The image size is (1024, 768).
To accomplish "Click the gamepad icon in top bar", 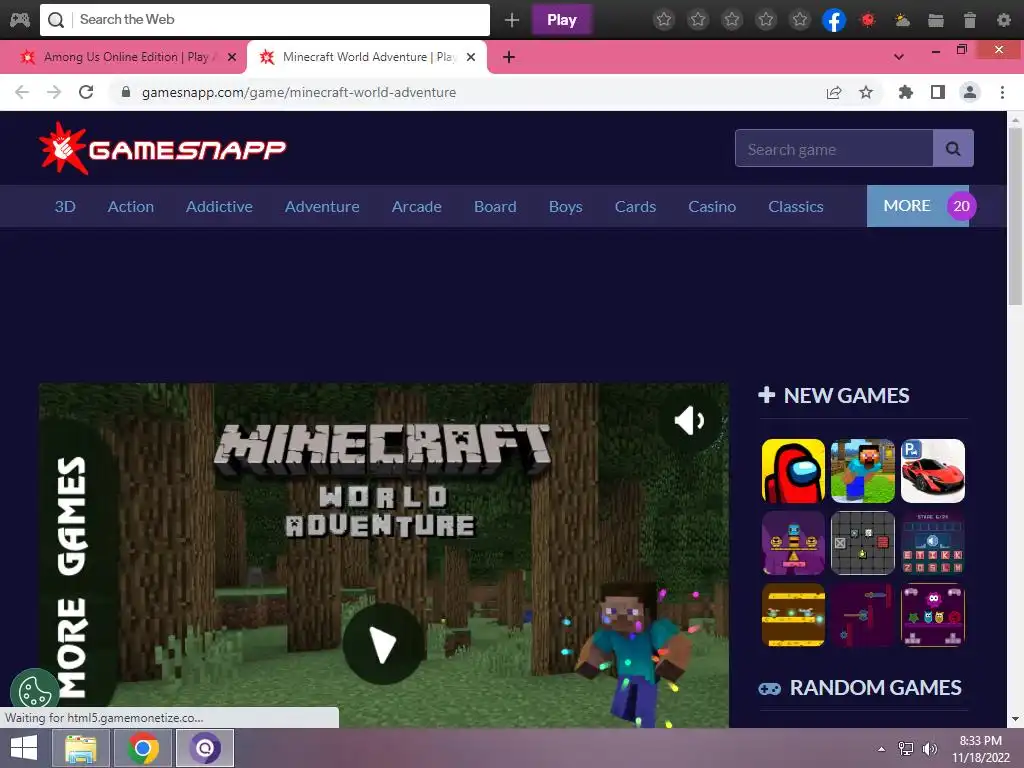I will click(x=19, y=20).
